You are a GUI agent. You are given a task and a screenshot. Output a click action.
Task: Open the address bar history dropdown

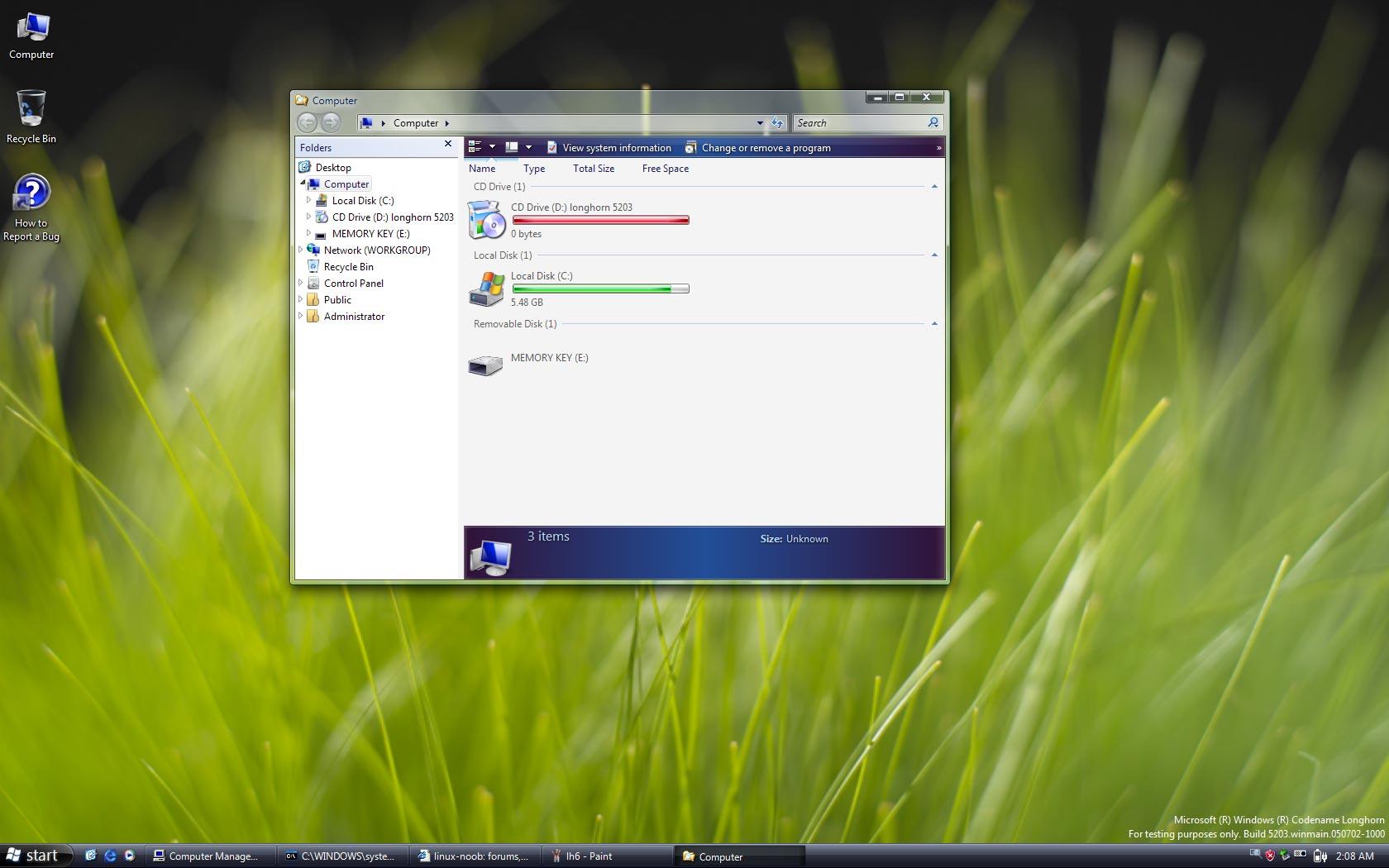pos(760,122)
